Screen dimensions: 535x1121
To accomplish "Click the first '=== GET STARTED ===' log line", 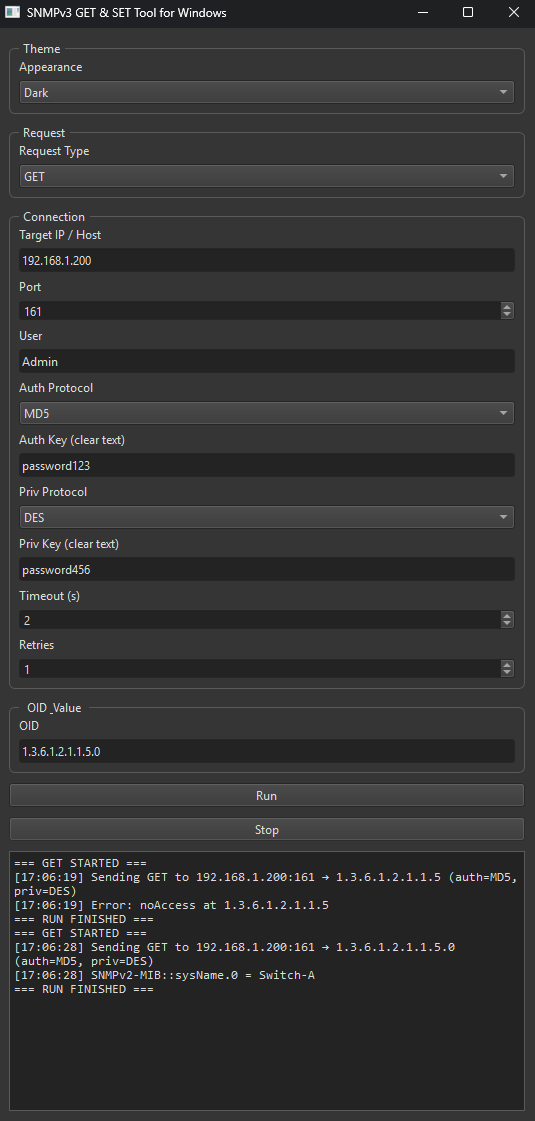I will [81, 863].
